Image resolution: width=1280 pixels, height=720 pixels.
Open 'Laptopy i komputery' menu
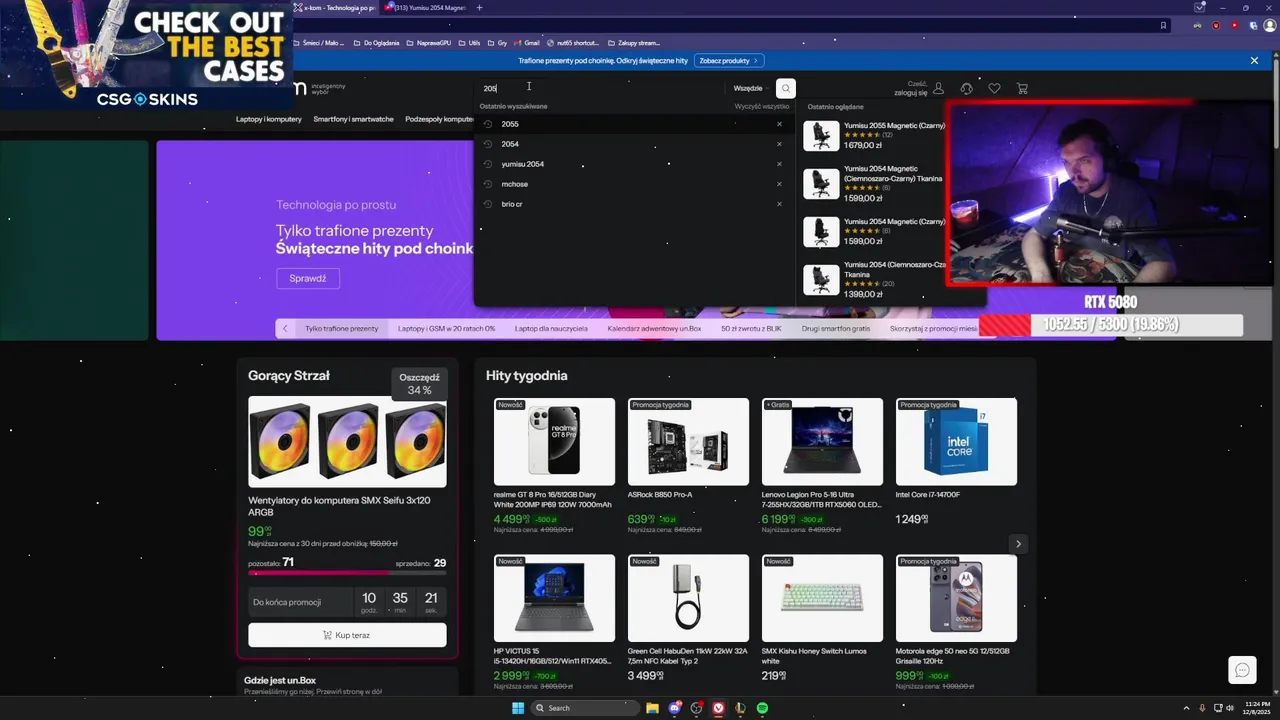tap(269, 119)
